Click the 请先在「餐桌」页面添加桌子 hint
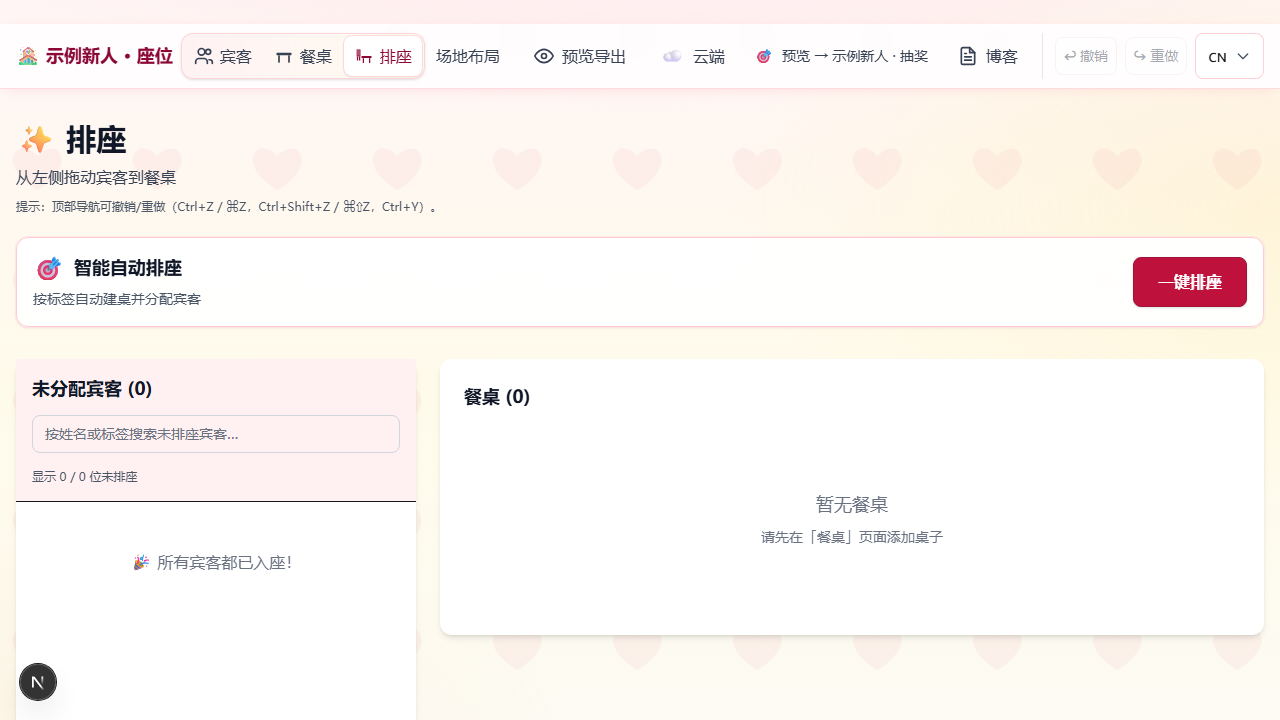 pyautogui.click(x=852, y=537)
